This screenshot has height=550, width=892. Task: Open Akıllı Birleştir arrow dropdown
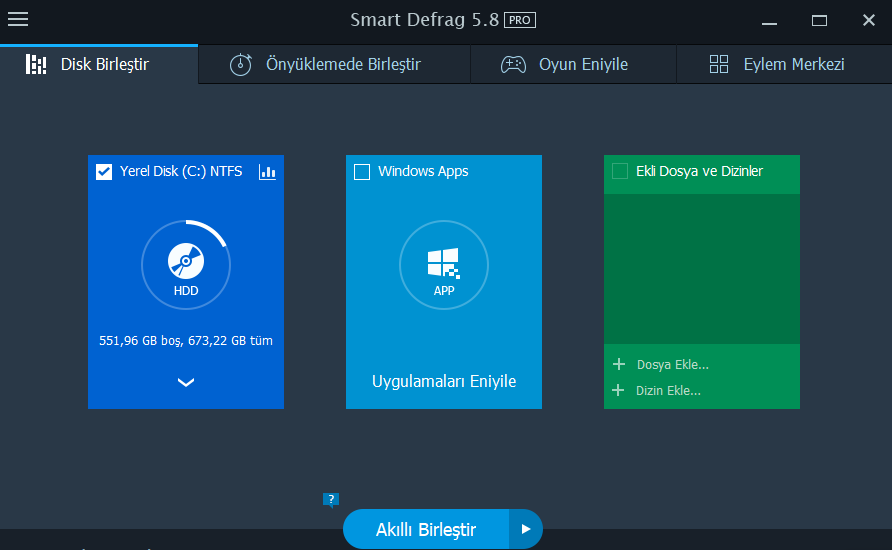[x=526, y=530]
